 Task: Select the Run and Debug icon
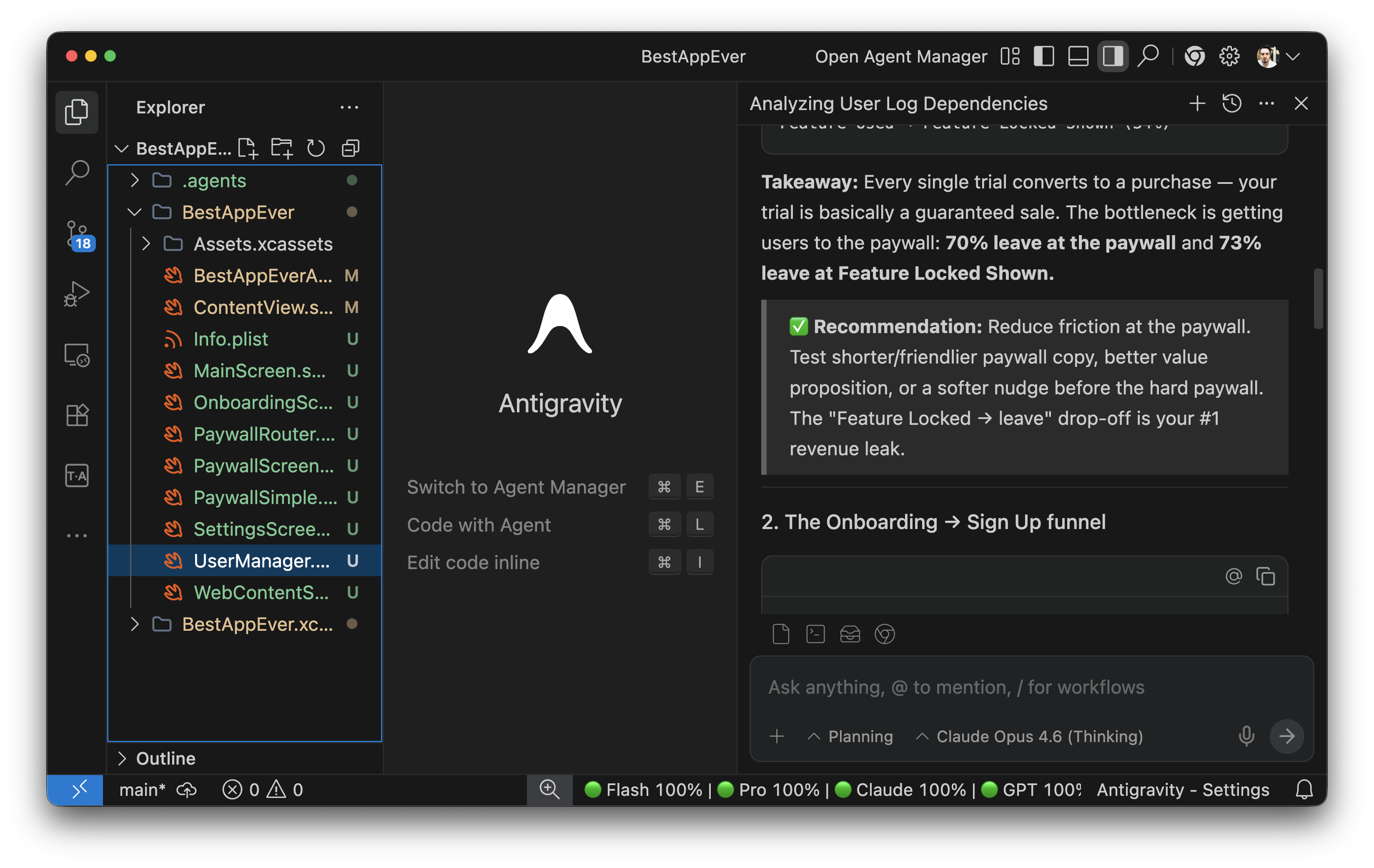click(77, 294)
